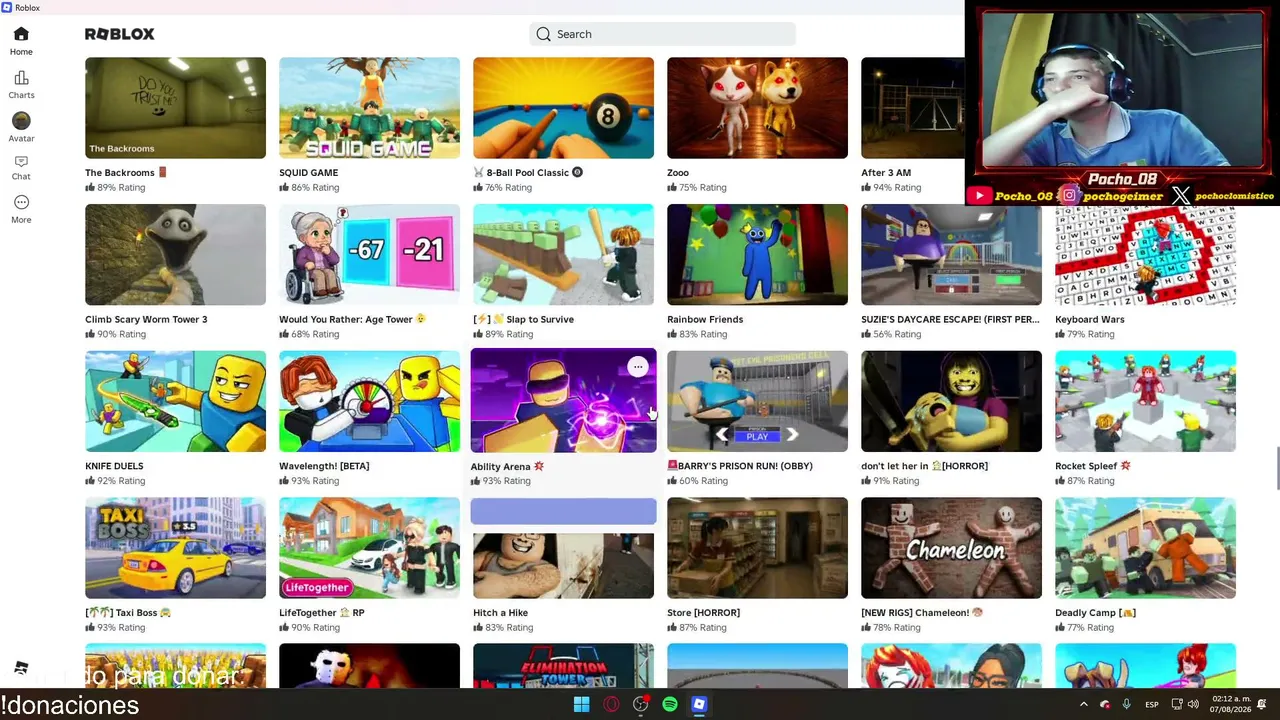Open Charts from the sidebar
This screenshot has height=720, width=1280.
(x=21, y=84)
